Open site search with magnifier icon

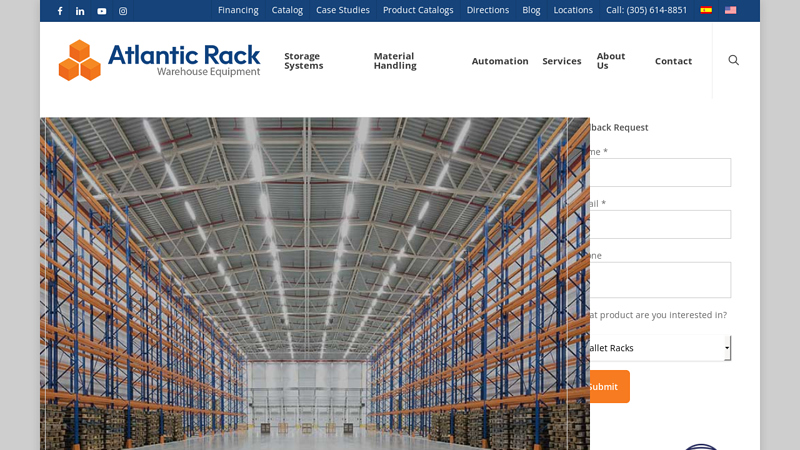tap(734, 60)
